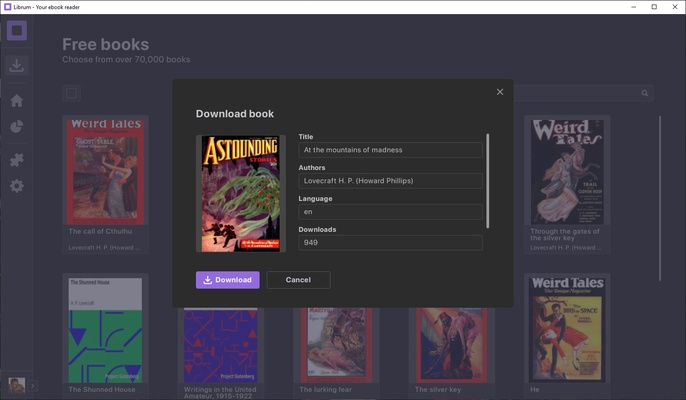686x400 pixels.
Task: Open the 'He' Weird Tales book cover
Action: [x=567, y=330]
